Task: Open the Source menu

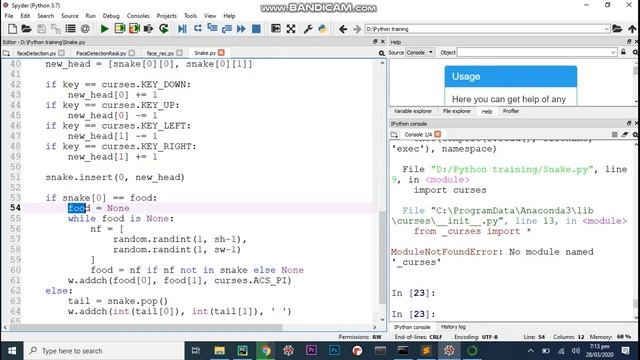Action: click(x=70, y=16)
